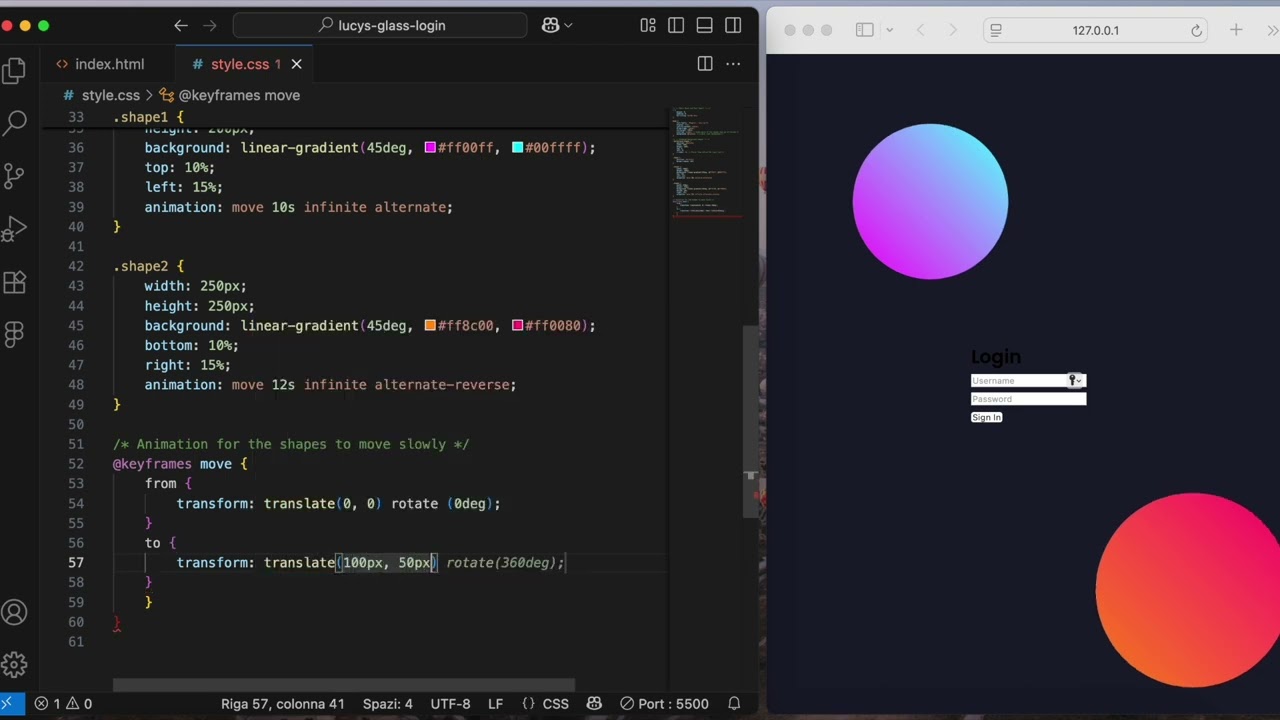Open errors and warnings in status bar

(63, 704)
